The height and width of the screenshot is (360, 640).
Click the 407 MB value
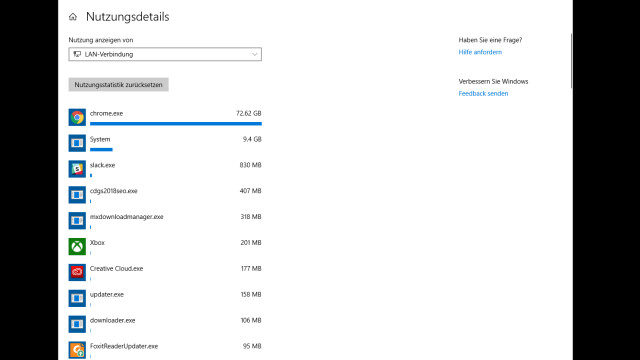pos(250,191)
